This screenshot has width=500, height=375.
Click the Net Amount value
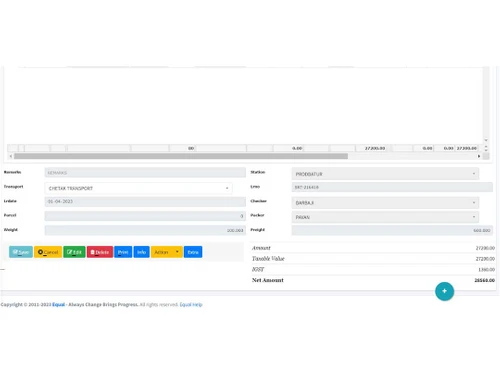click(485, 280)
